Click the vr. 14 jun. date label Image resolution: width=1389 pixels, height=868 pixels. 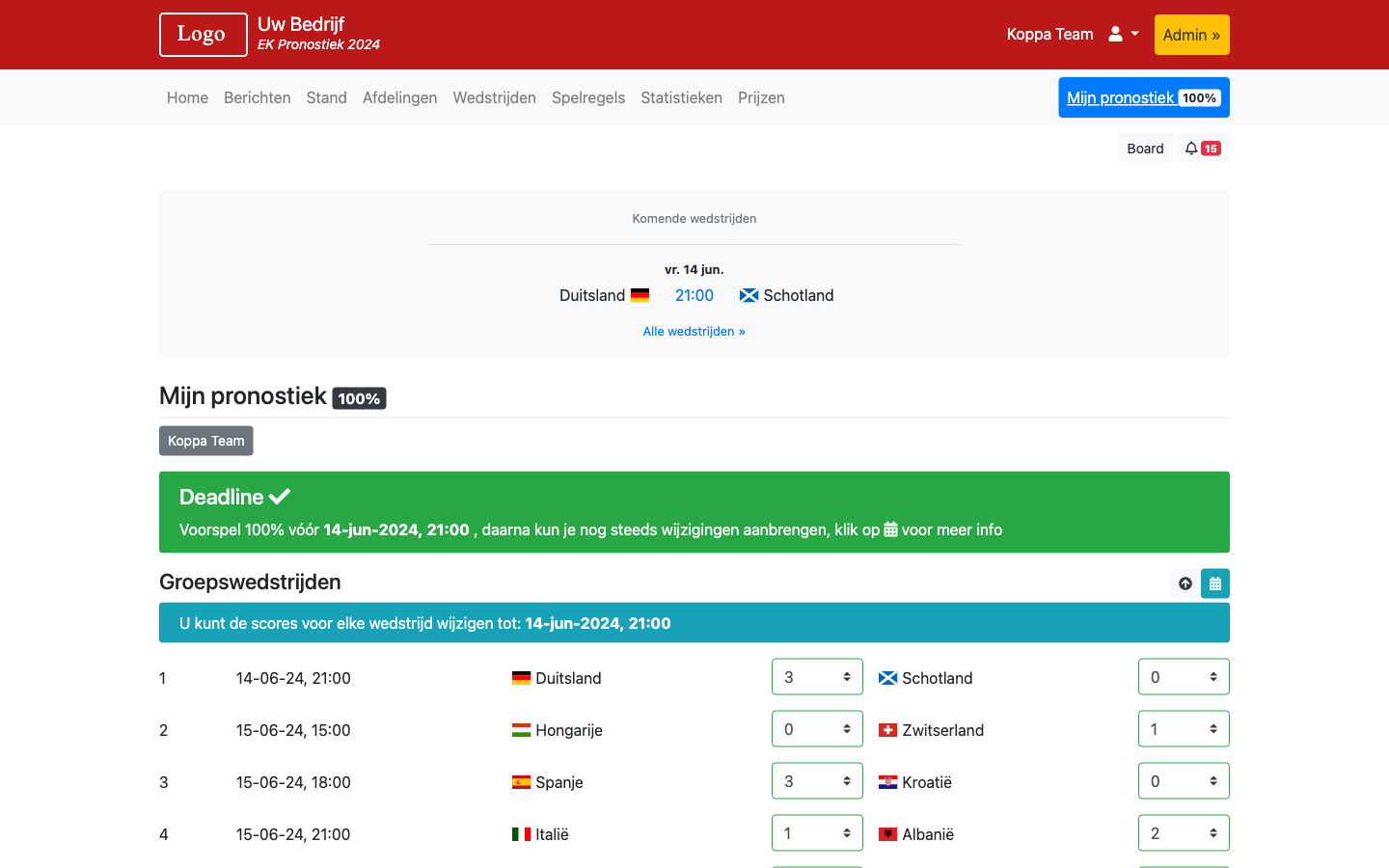point(694,269)
